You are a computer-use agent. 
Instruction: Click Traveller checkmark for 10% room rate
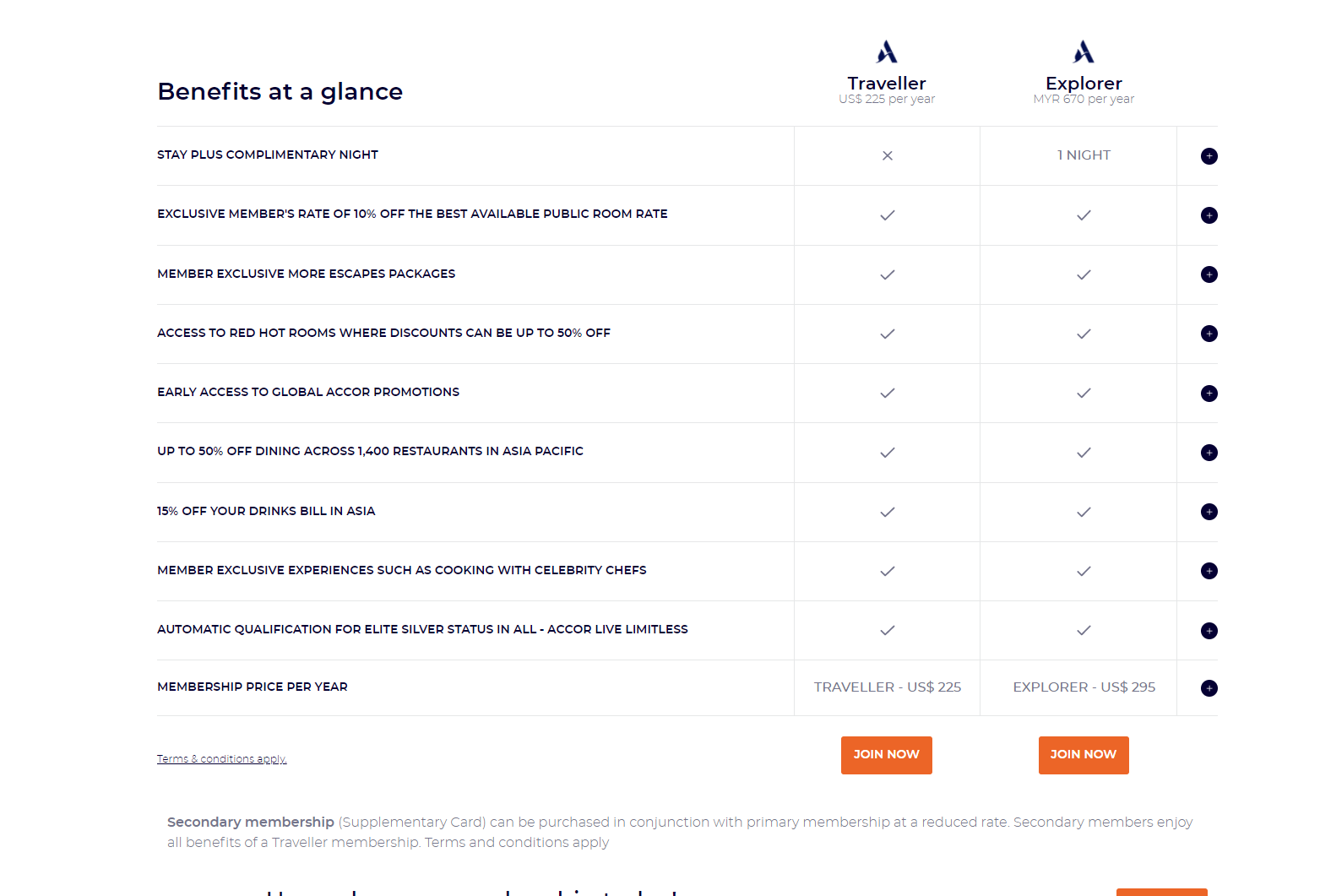(888, 215)
